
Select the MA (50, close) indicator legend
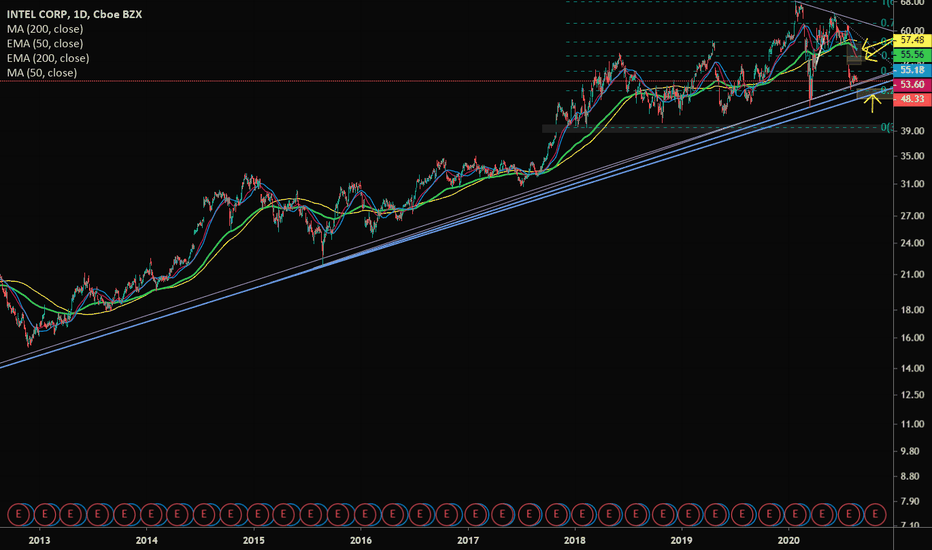(42, 73)
